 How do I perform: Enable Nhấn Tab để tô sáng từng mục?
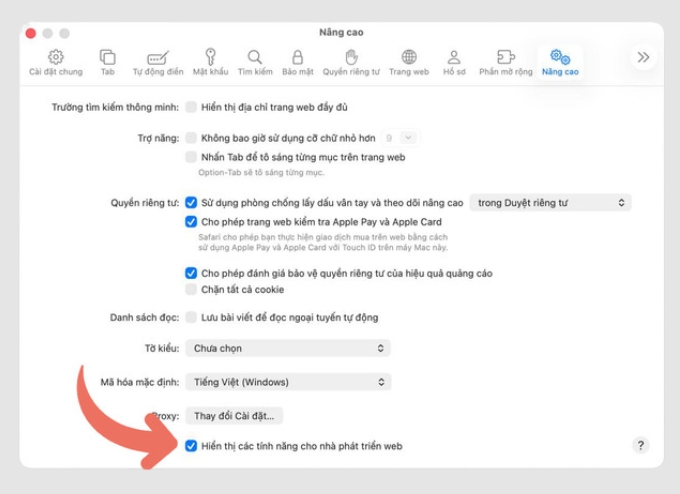tap(191, 157)
